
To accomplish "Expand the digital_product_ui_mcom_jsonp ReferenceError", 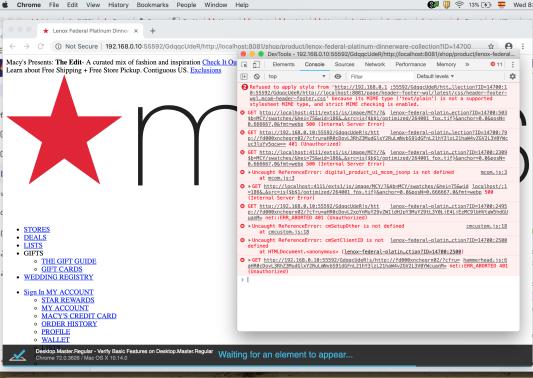I will [x=250, y=172].
